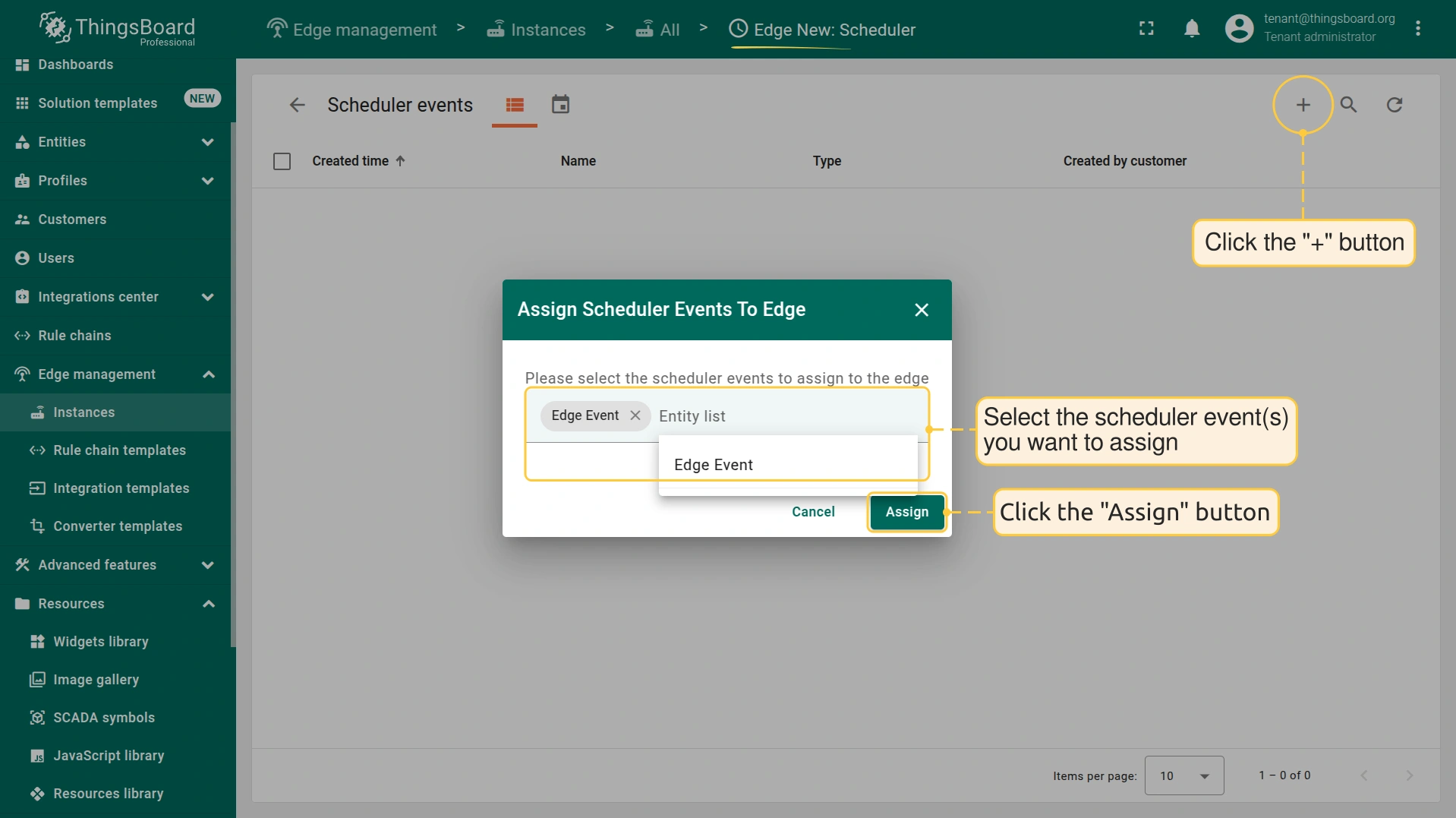Toggle fullscreen mode icon

[x=1146, y=29]
